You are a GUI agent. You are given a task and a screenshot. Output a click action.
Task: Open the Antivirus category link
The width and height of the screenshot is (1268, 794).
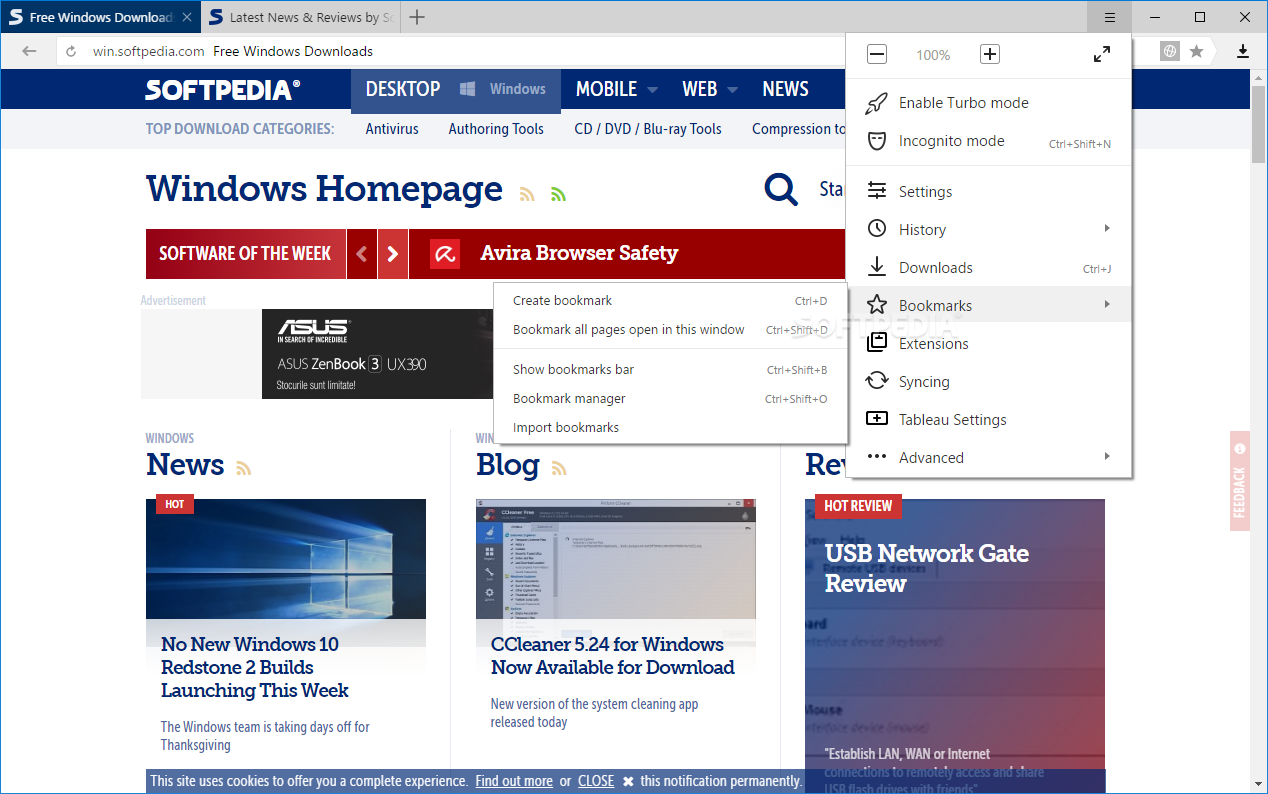(392, 128)
